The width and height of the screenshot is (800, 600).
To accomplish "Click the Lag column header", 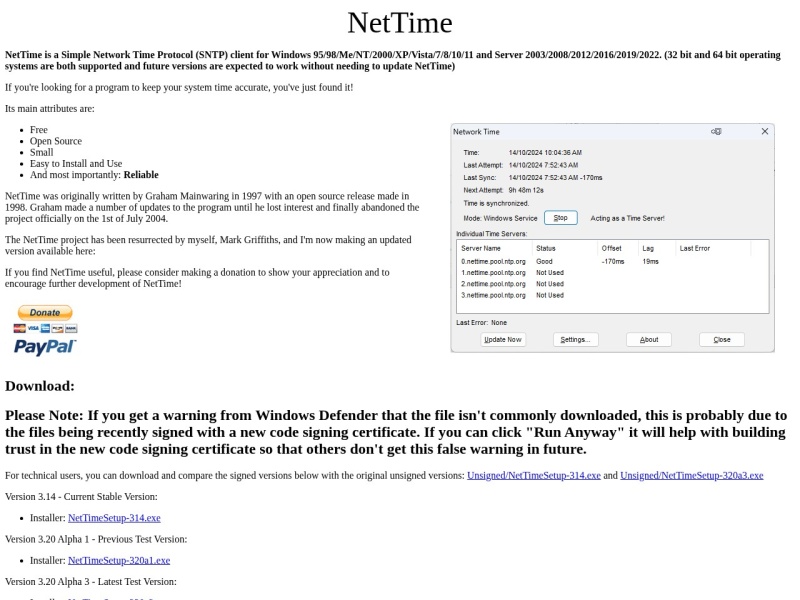I will [x=648, y=248].
